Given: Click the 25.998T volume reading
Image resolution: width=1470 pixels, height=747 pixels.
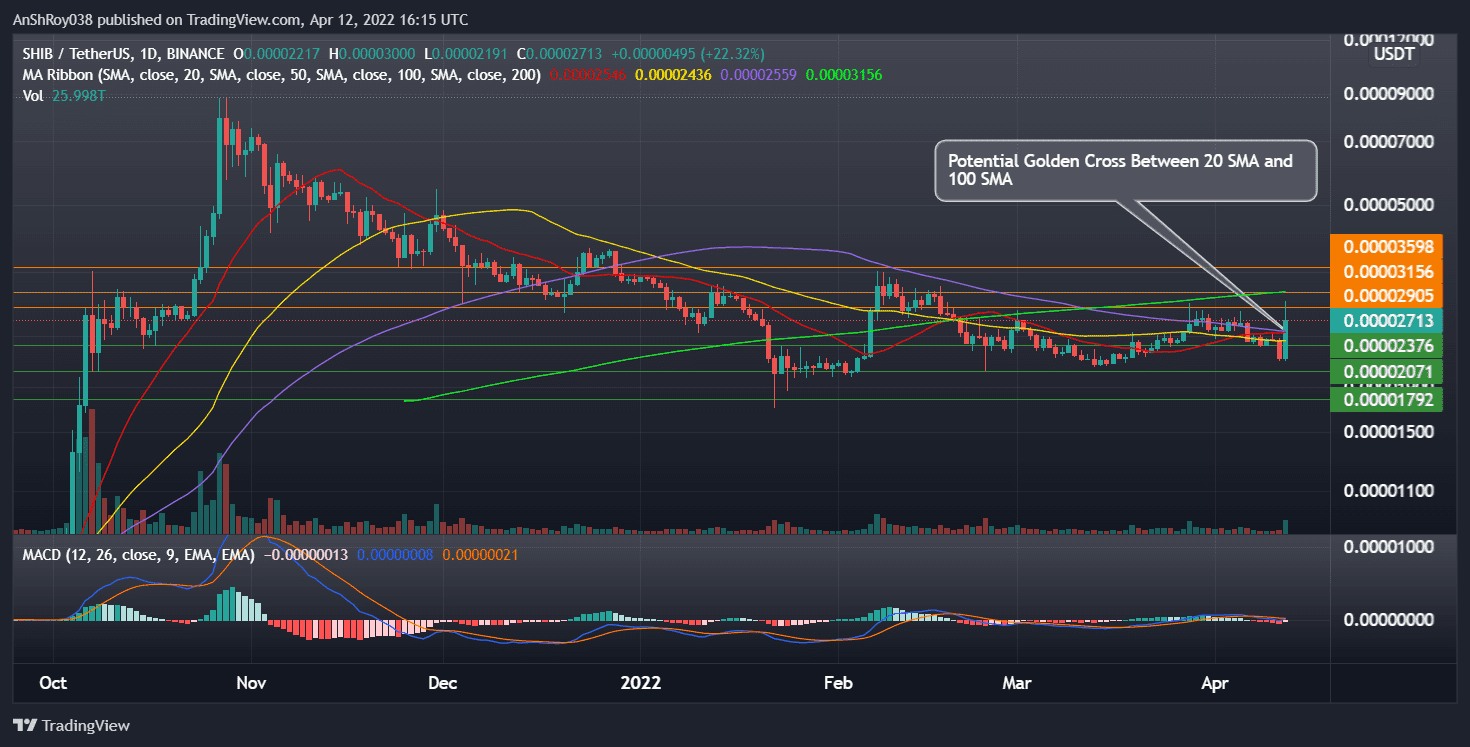Looking at the screenshot, I should coord(79,96).
